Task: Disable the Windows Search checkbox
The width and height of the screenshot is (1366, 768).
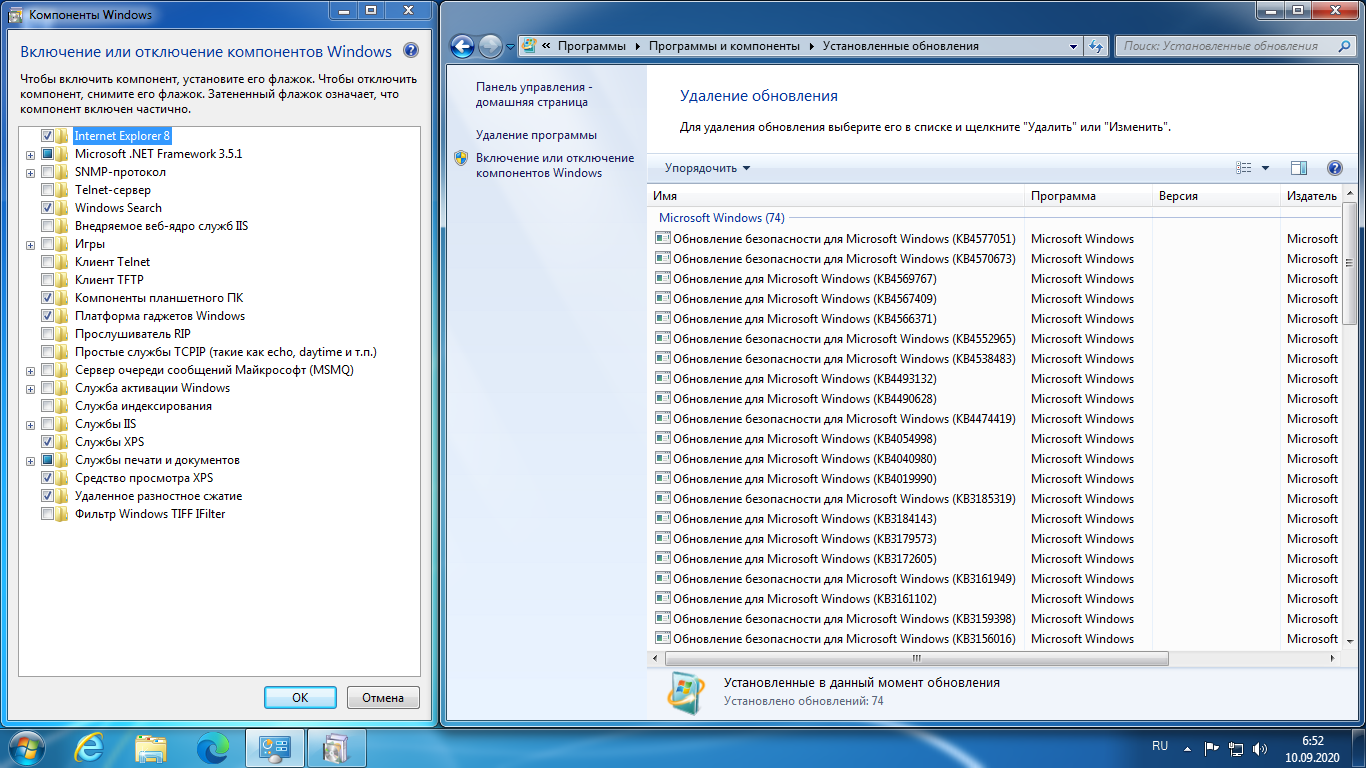Action: coord(47,208)
